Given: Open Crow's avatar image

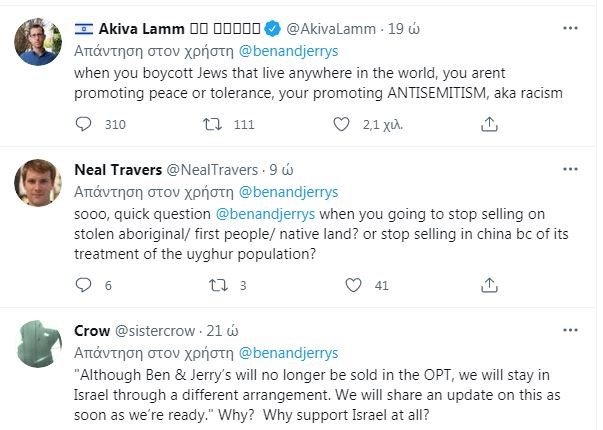Looking at the screenshot, I should 38,345.
